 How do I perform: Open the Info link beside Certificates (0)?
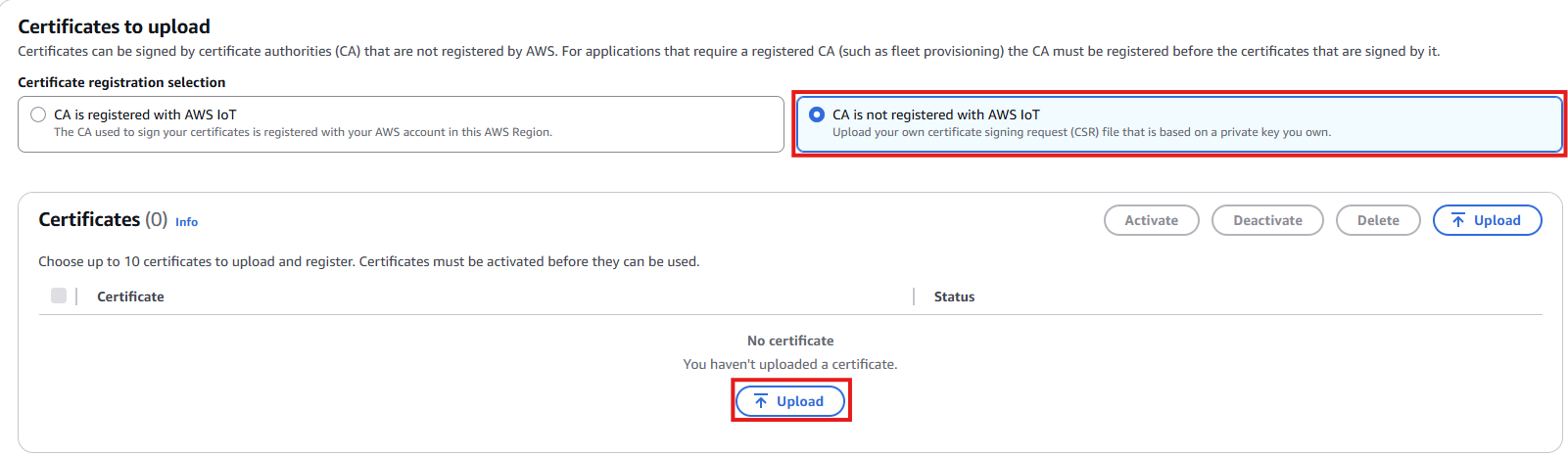pyautogui.click(x=186, y=222)
